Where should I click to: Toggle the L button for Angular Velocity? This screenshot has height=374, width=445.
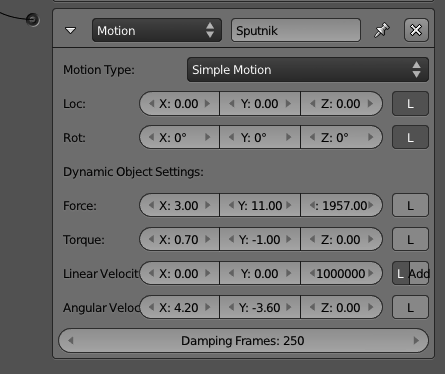click(x=410, y=307)
